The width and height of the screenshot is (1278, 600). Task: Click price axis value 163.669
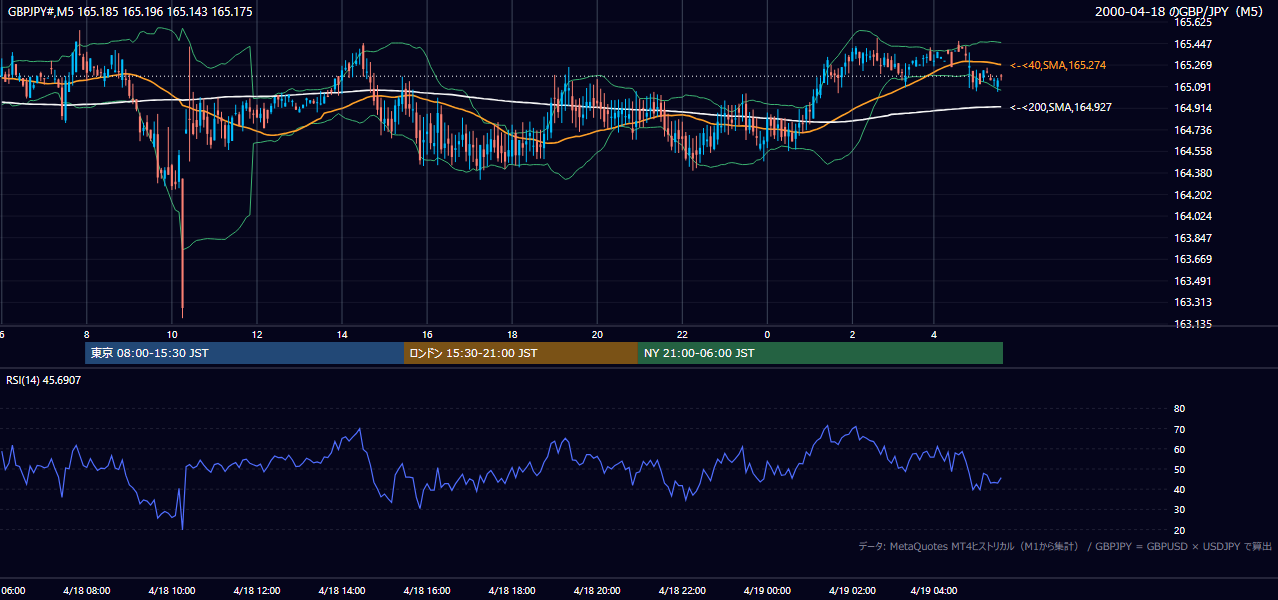click(x=1192, y=259)
